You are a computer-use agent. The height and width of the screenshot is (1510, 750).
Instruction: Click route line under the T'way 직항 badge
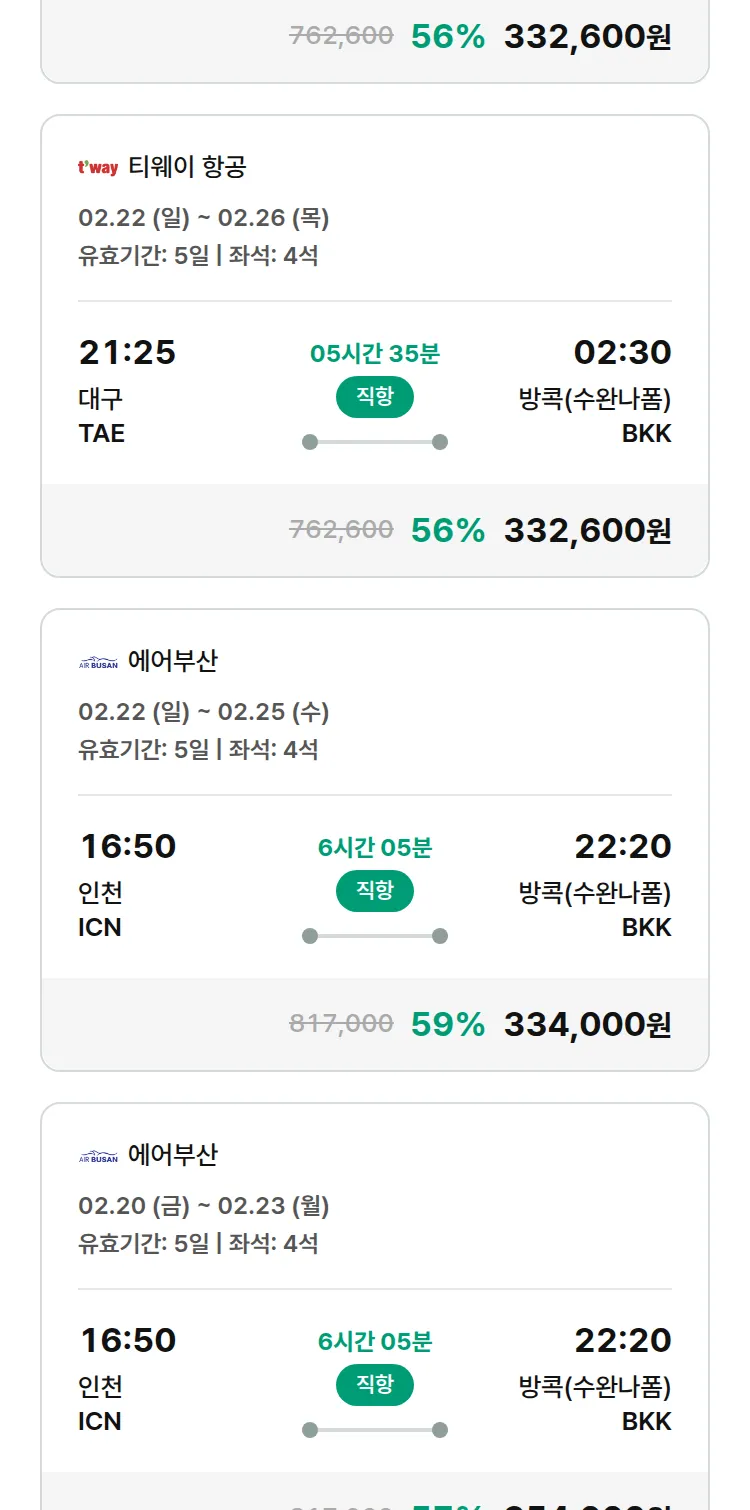[x=375, y=442]
